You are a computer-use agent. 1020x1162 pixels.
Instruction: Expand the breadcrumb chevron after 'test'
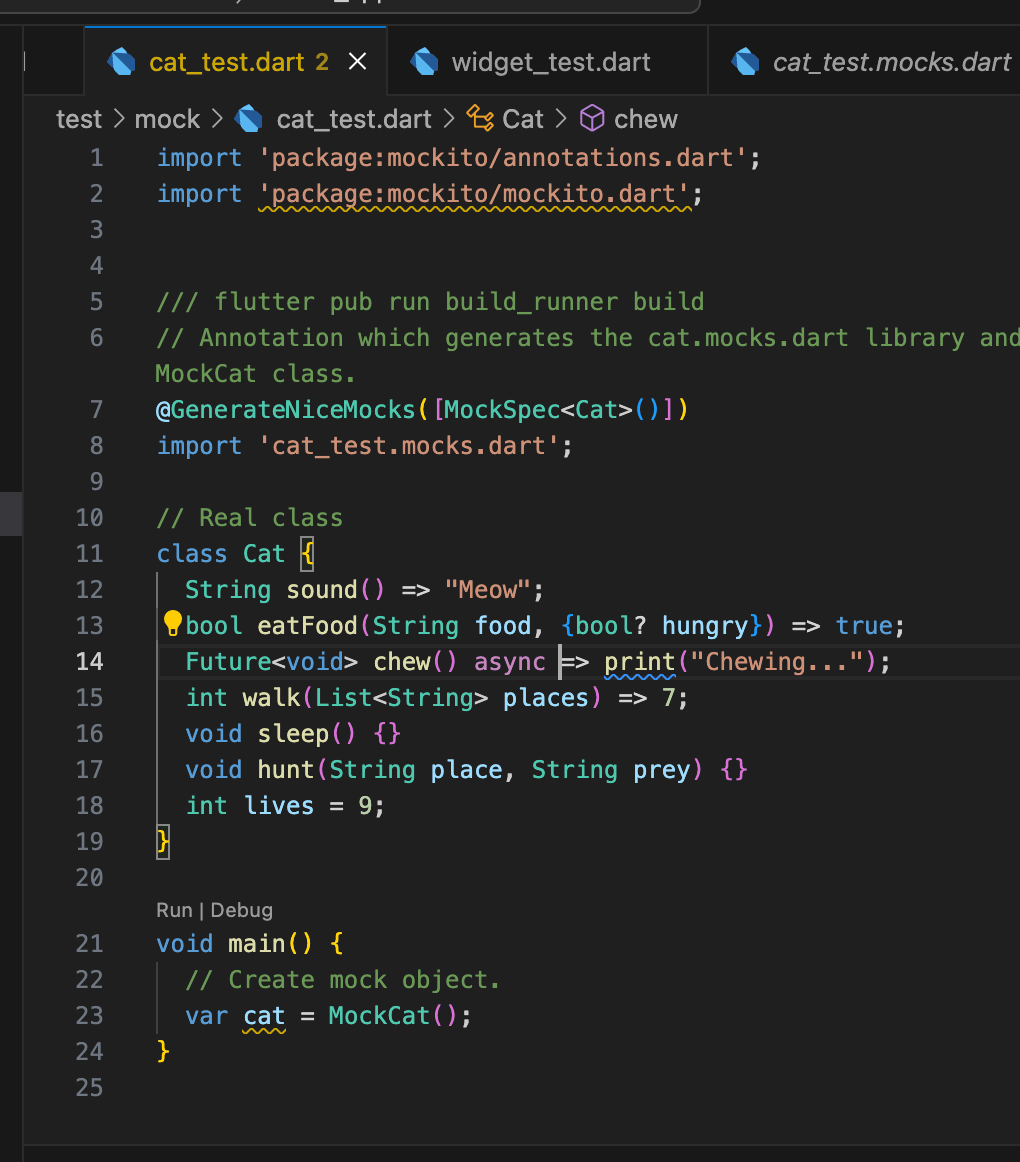point(119,119)
